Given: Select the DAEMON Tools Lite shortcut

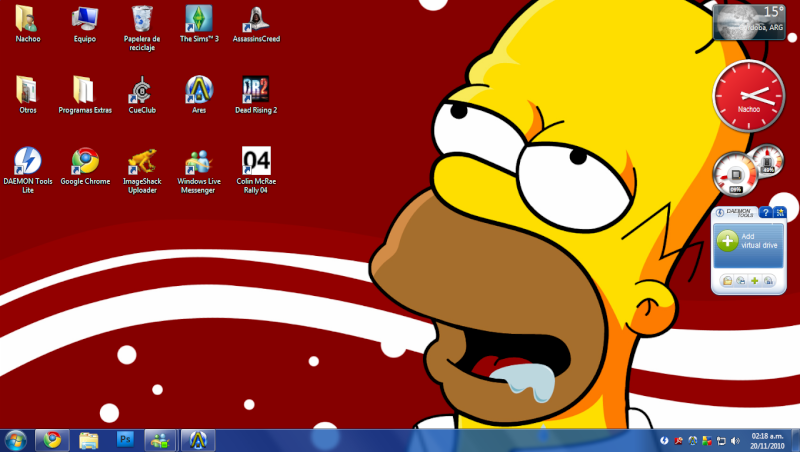Looking at the screenshot, I should (28, 170).
